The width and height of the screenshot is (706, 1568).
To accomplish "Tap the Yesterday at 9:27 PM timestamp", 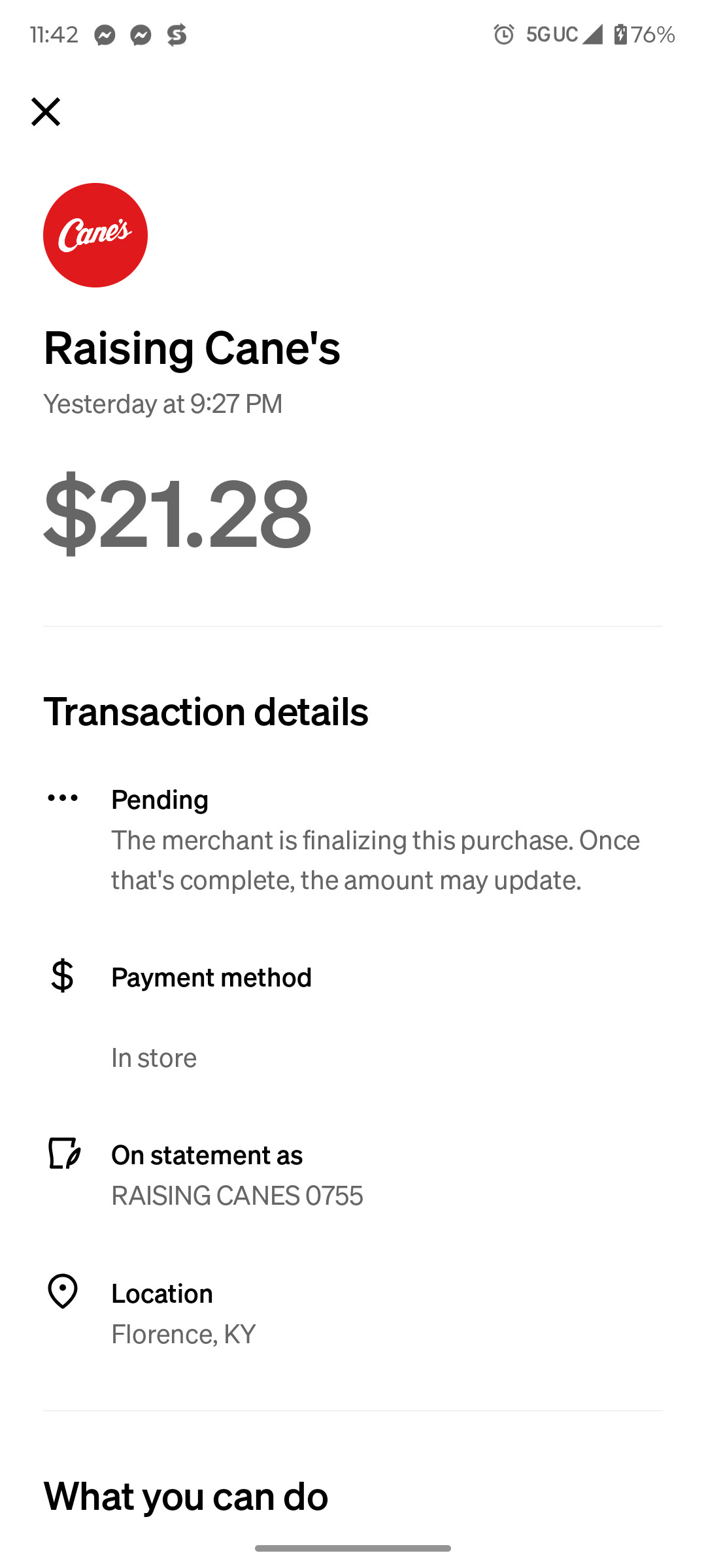I will tap(163, 404).
